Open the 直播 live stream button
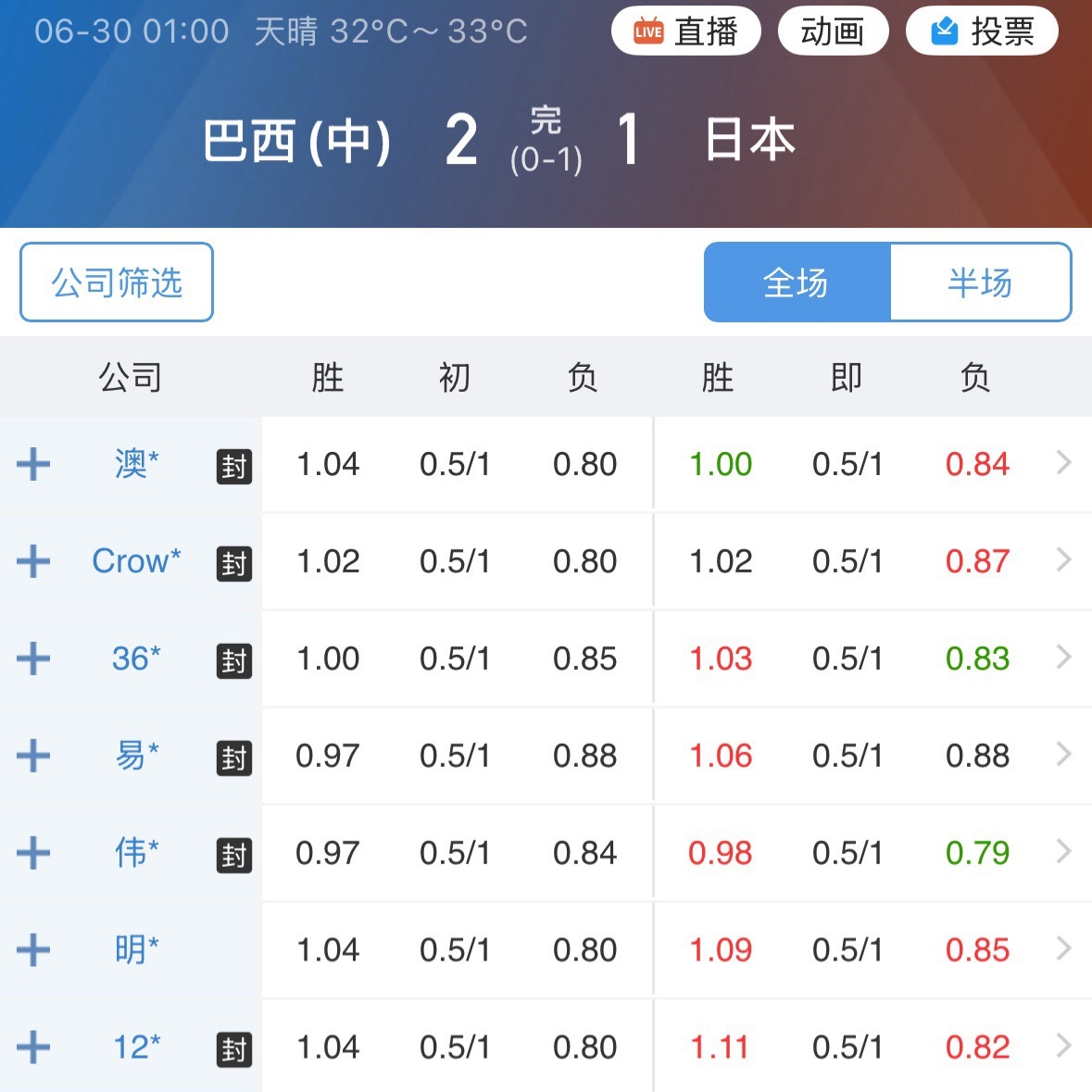1092x1092 pixels. click(686, 31)
